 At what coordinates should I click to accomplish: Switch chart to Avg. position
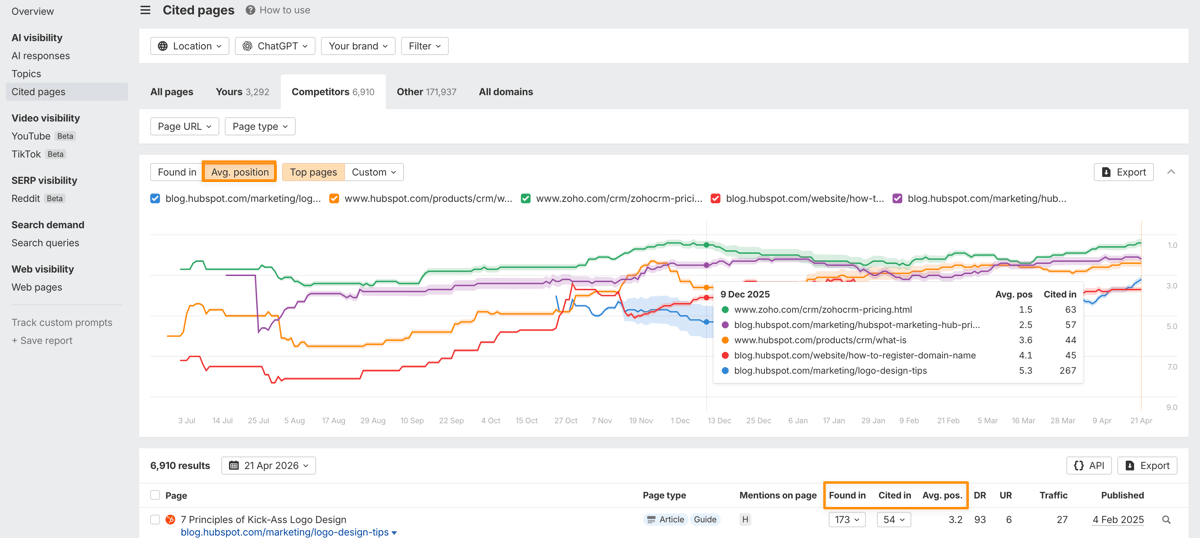pyautogui.click(x=240, y=172)
